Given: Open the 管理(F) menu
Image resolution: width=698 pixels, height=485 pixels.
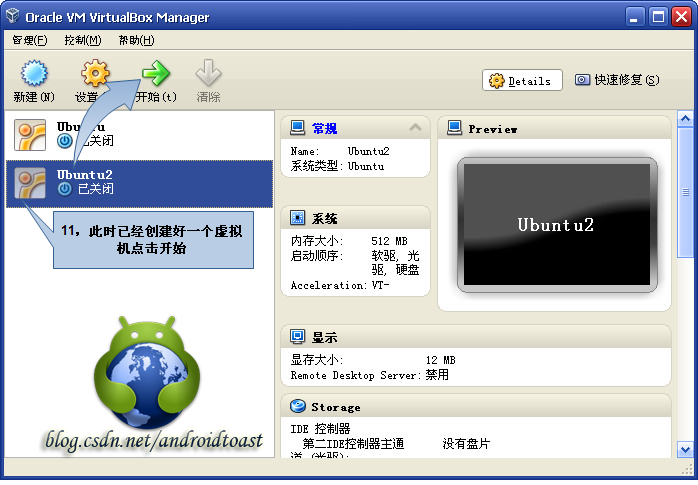Looking at the screenshot, I should (x=29, y=40).
